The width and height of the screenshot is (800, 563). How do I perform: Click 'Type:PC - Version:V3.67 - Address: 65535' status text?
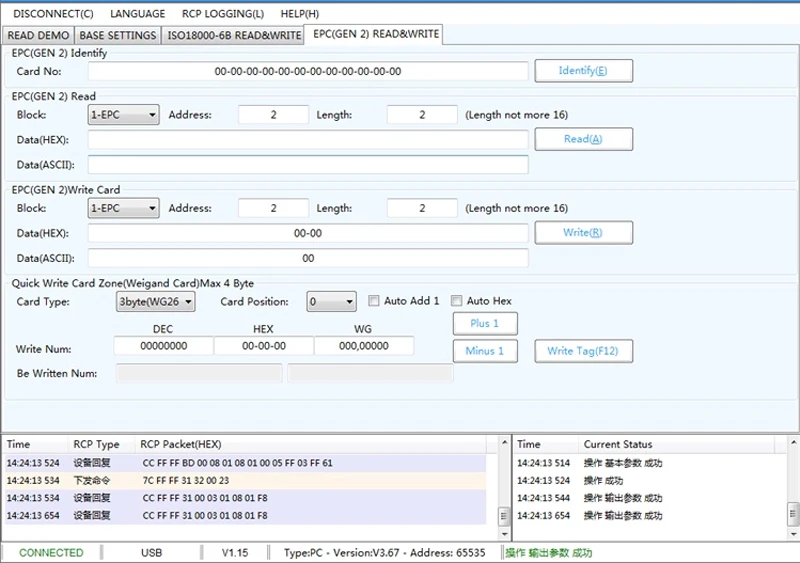click(x=385, y=553)
